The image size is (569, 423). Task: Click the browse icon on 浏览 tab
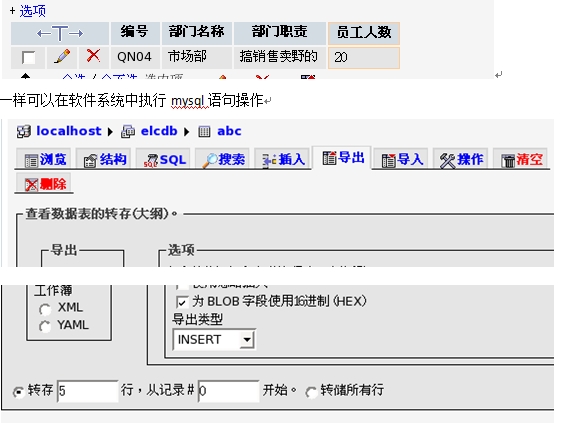click(31, 160)
